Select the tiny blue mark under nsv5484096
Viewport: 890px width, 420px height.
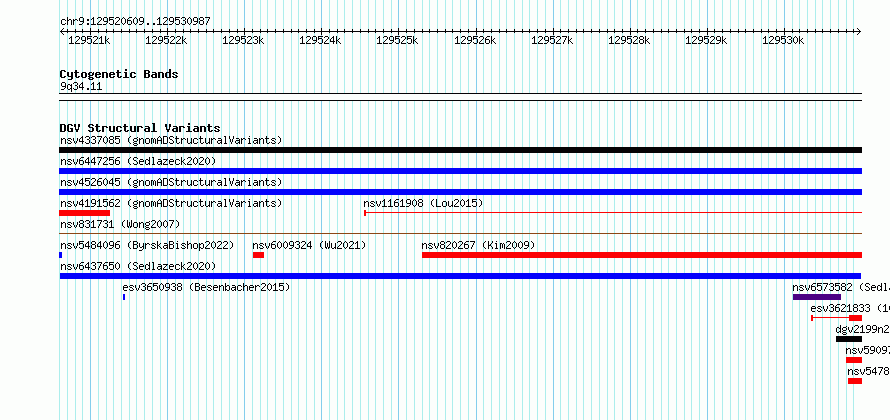coord(61,255)
